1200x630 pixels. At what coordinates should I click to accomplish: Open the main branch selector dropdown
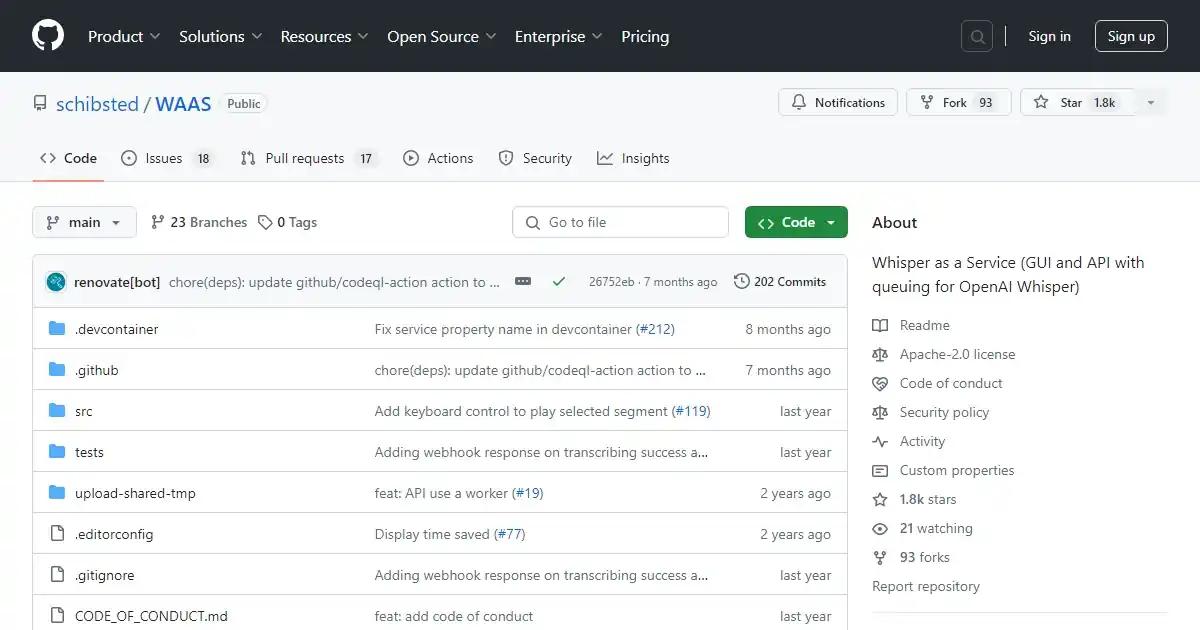(84, 222)
